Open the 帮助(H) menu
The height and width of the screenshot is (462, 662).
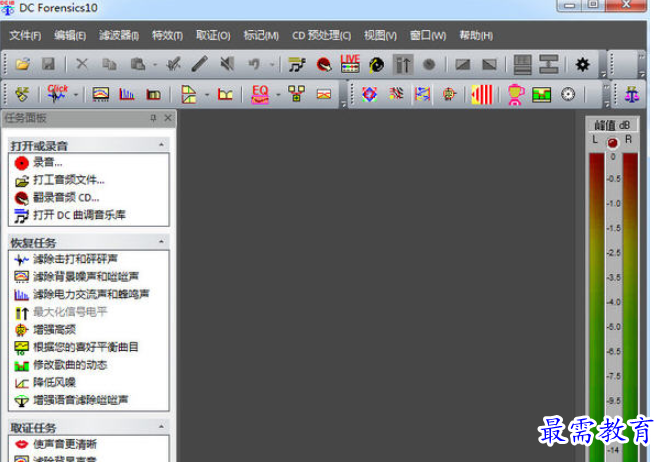pyautogui.click(x=476, y=35)
